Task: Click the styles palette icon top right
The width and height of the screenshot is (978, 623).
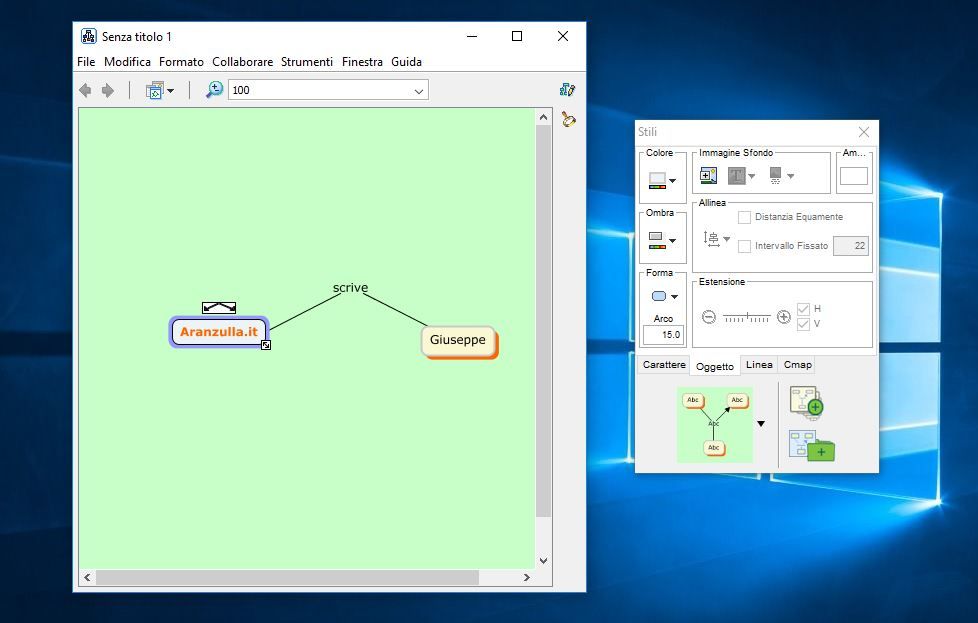Action: (x=567, y=90)
